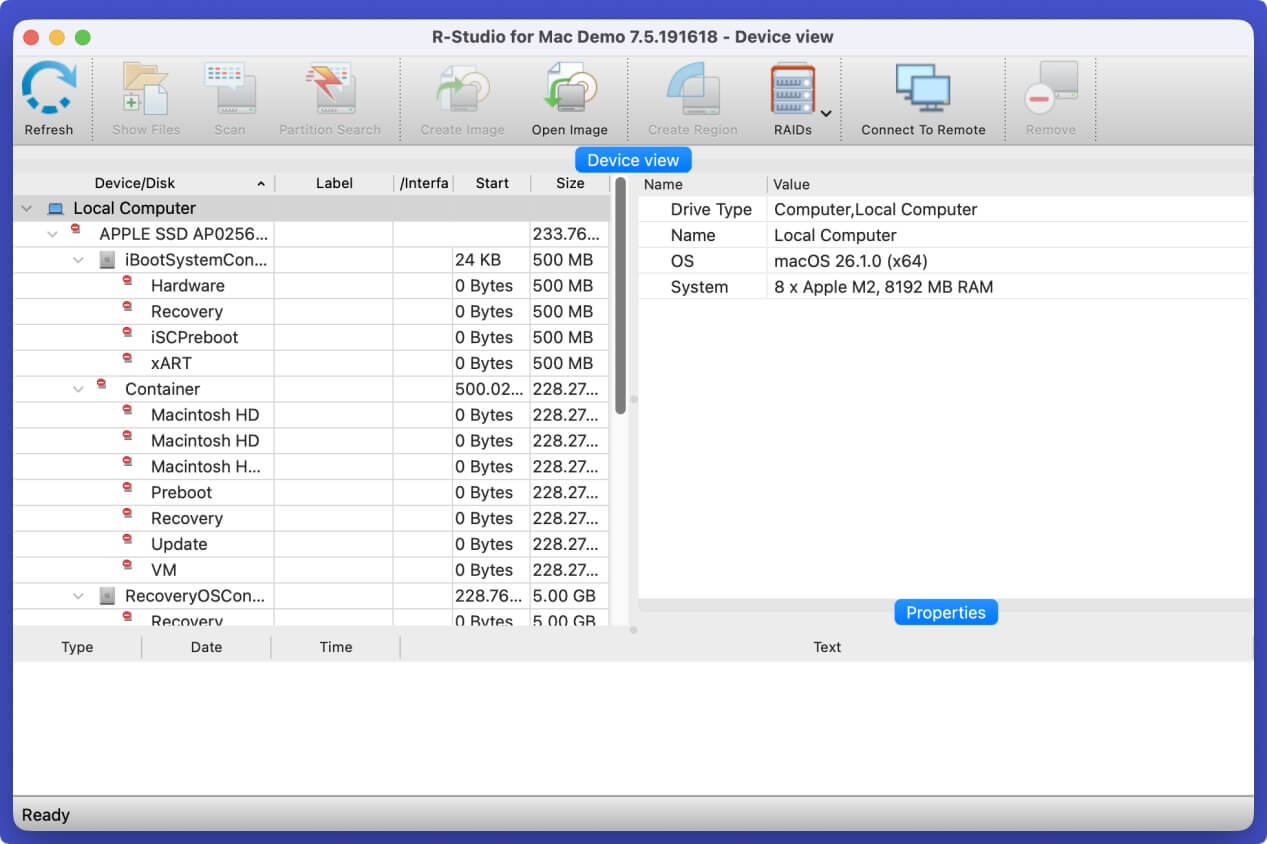The height and width of the screenshot is (844, 1267).
Task: Select the Preboot volume row
Action: coord(181,492)
